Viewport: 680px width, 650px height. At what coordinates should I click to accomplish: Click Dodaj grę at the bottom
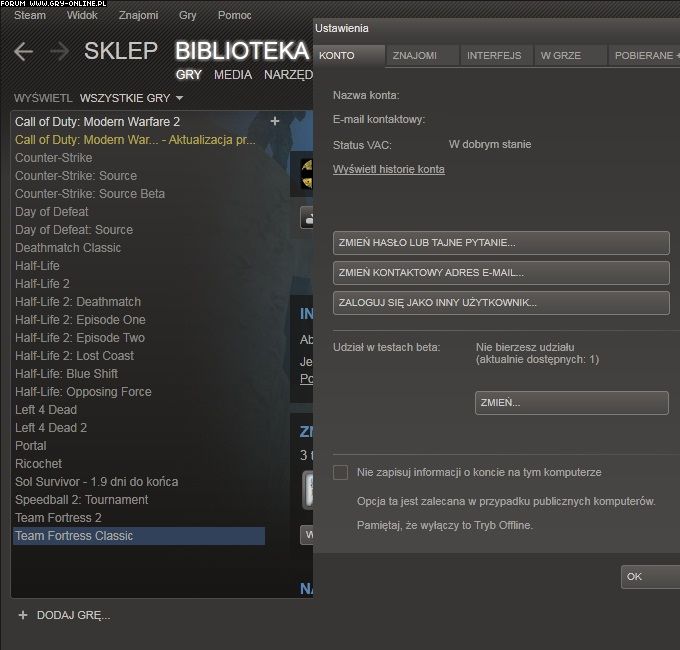pos(73,615)
